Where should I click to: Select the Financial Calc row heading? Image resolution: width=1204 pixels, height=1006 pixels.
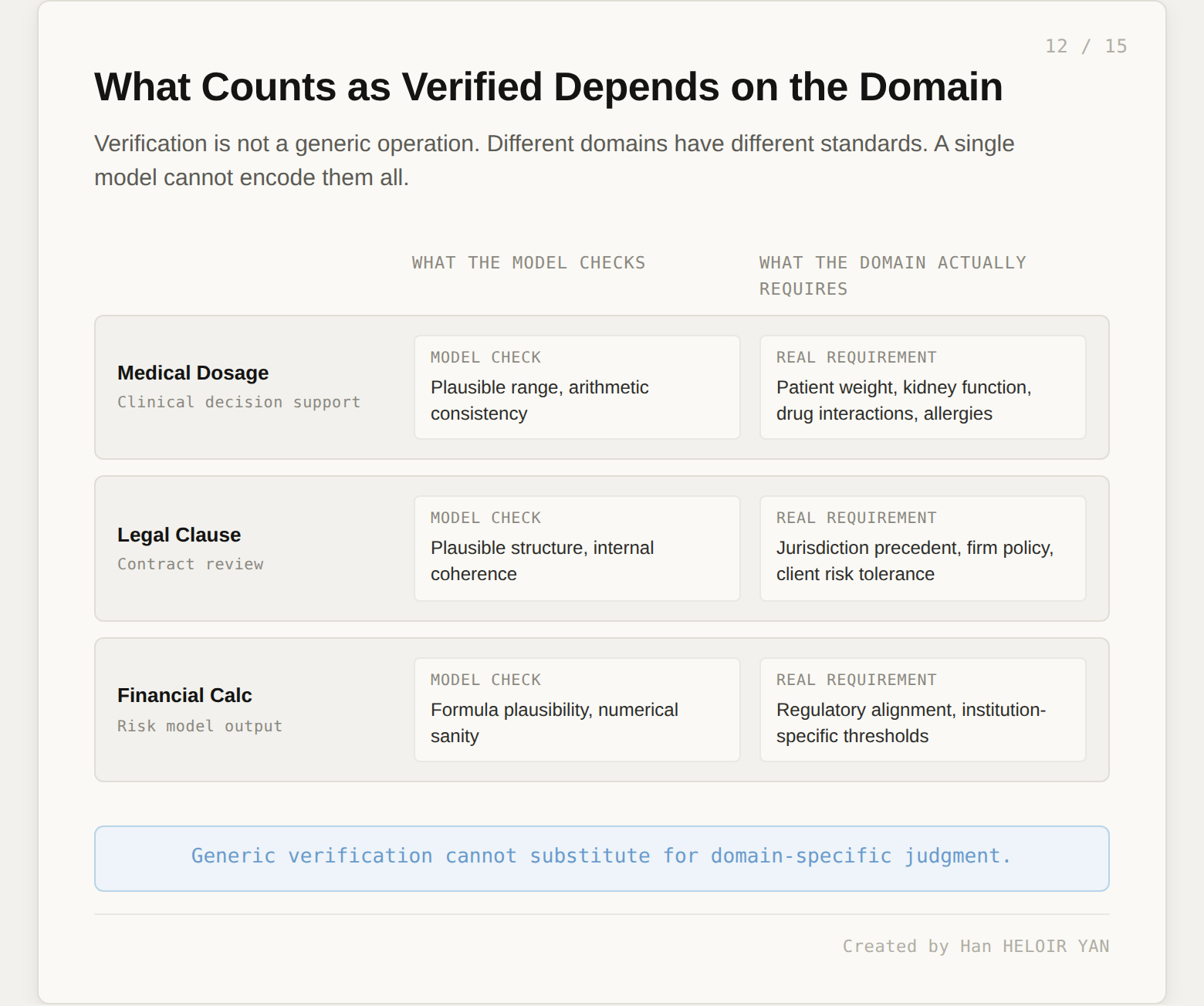coord(184,695)
